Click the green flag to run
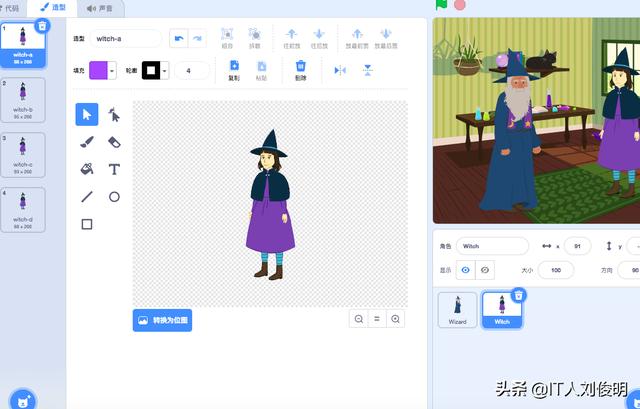Viewport: 640px width, 409px height. [440, 5]
